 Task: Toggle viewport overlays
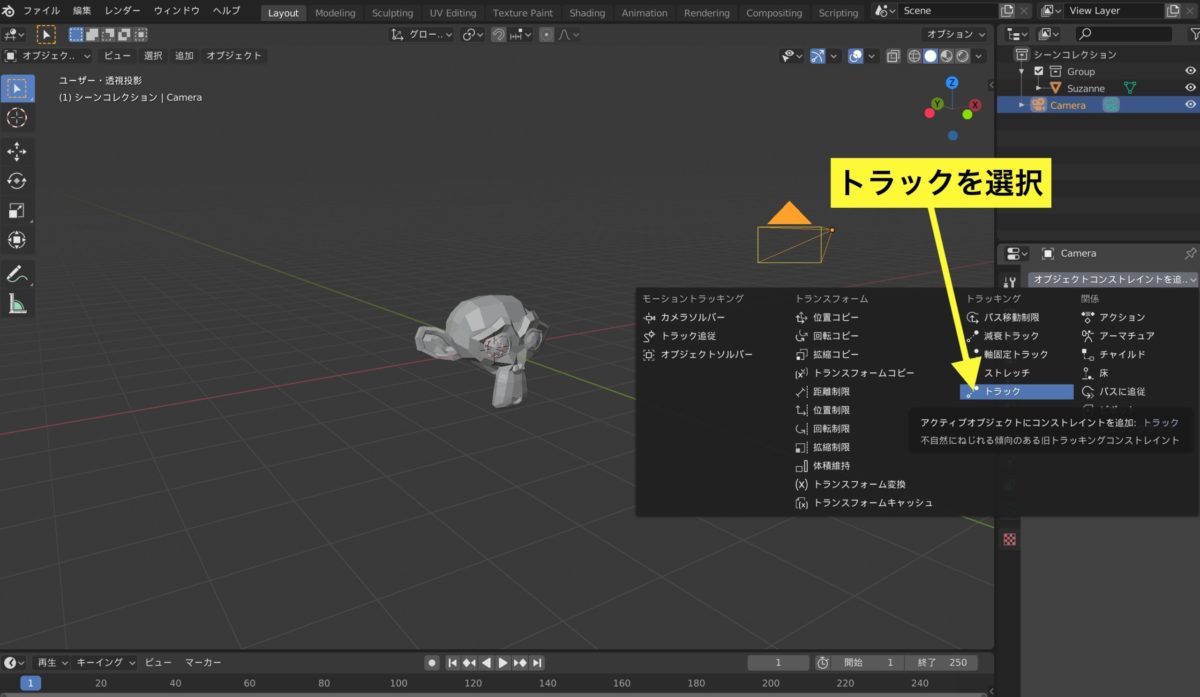click(x=855, y=56)
